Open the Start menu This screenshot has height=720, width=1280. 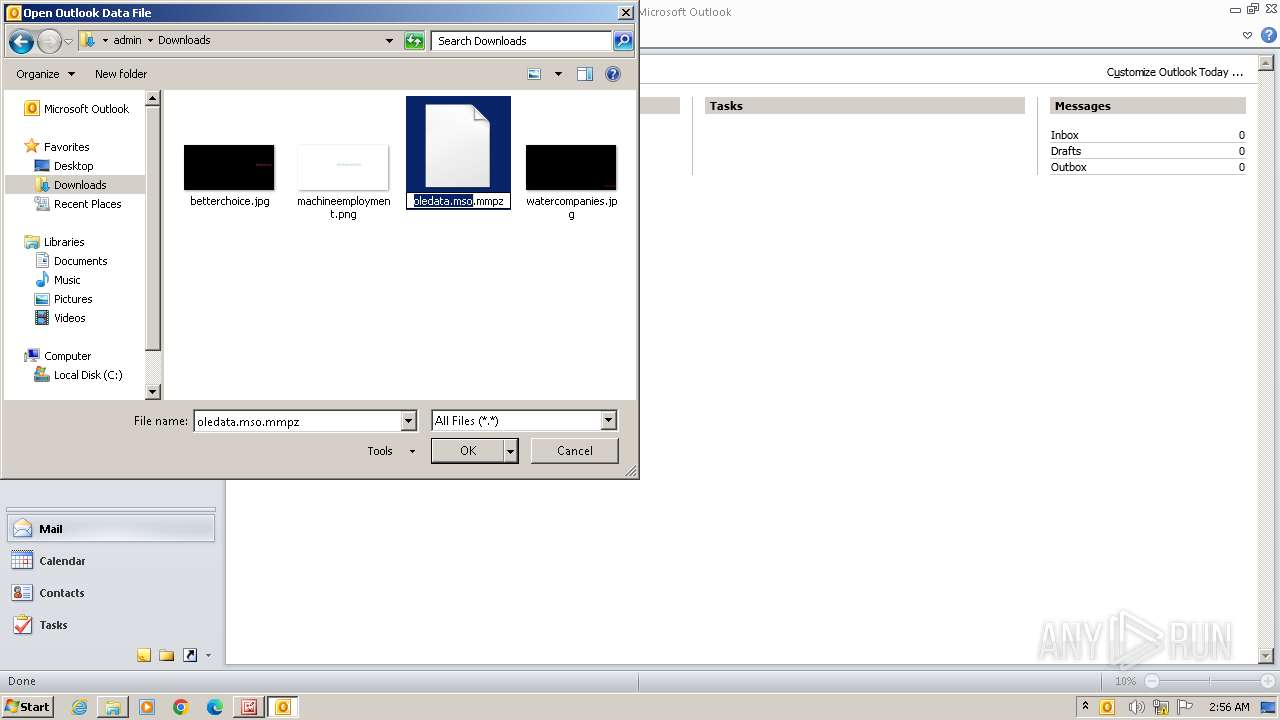click(27, 707)
